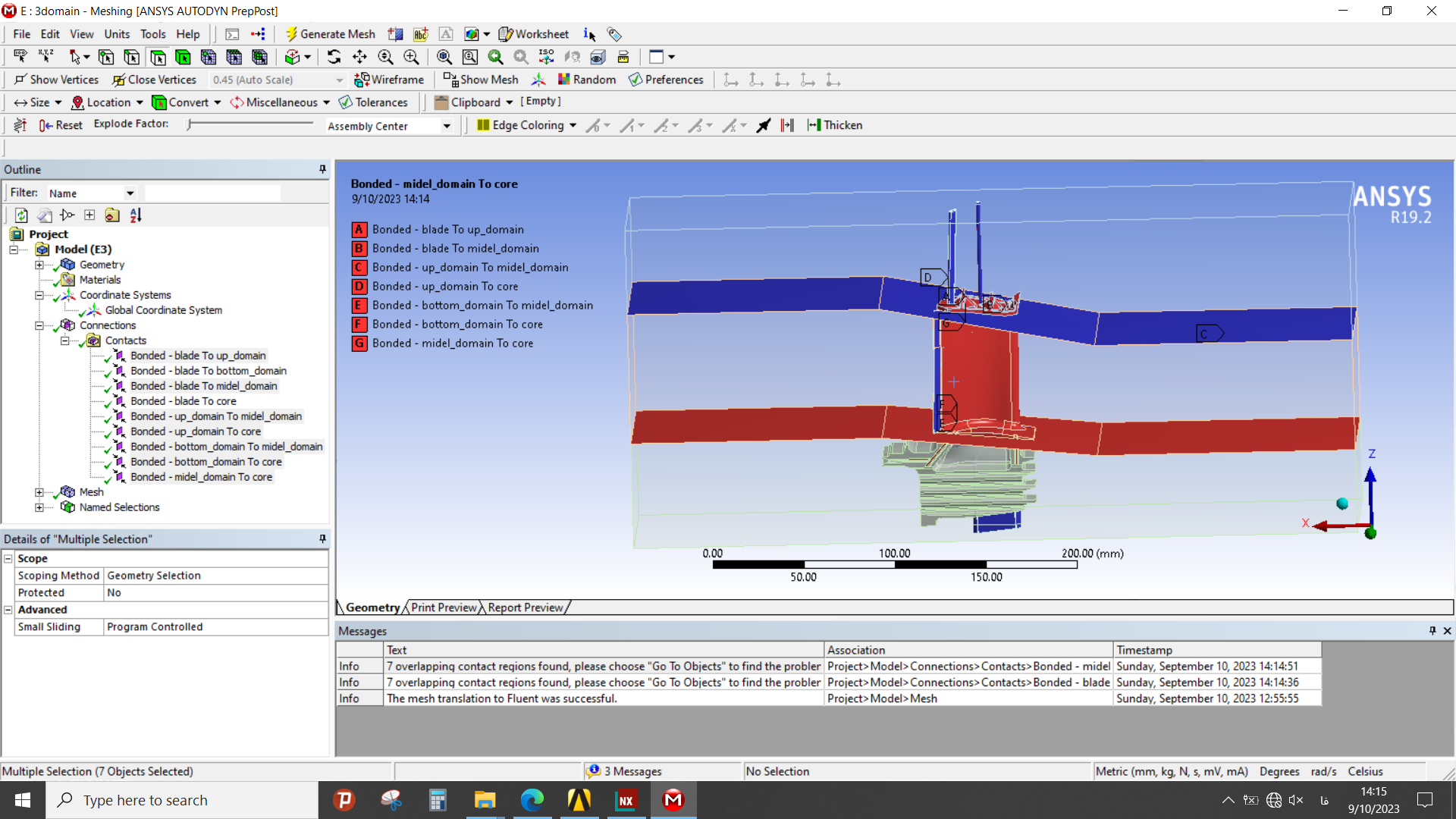Open the Edge Coloring dropdown
Screen dimensions: 1456x819
pyautogui.click(x=526, y=125)
